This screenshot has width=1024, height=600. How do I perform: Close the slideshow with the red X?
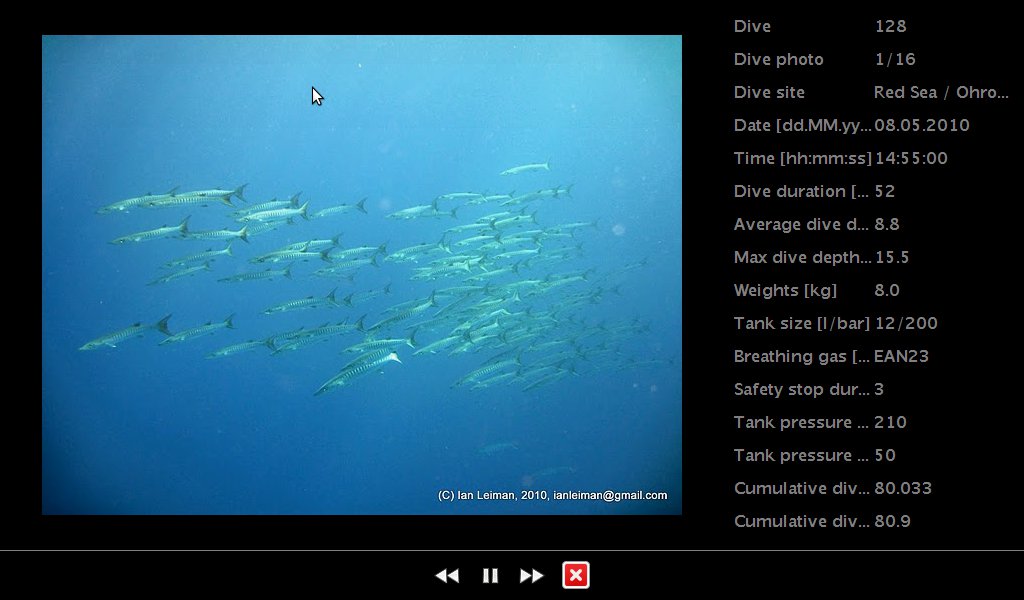576,575
